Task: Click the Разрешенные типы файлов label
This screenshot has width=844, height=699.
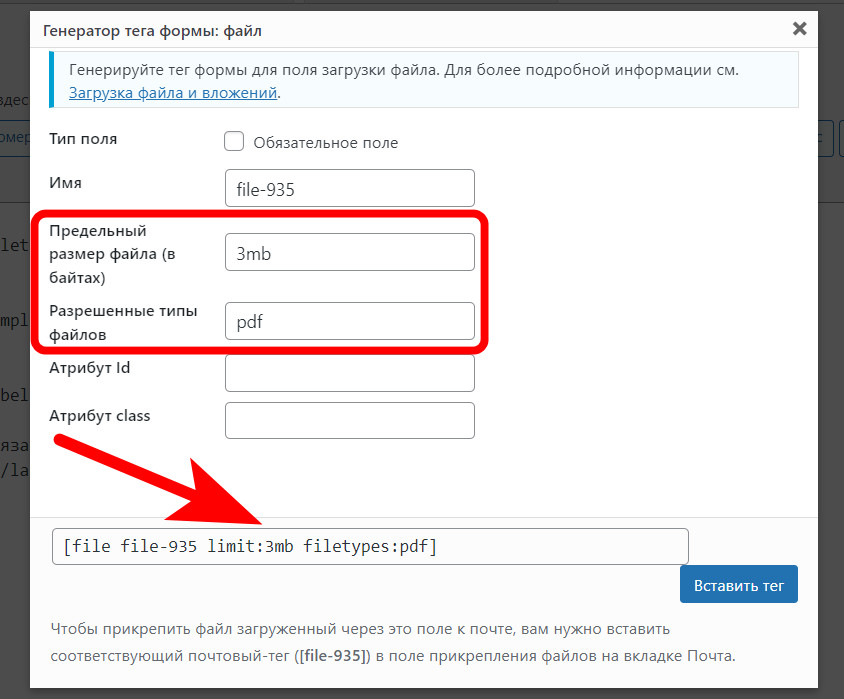Action: tap(123, 322)
